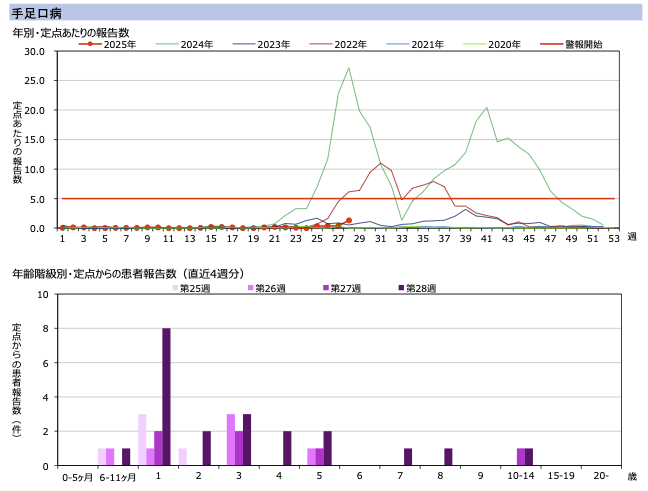Select the 2020年 legend entry
Screen dimensions: 648x491
492,44
